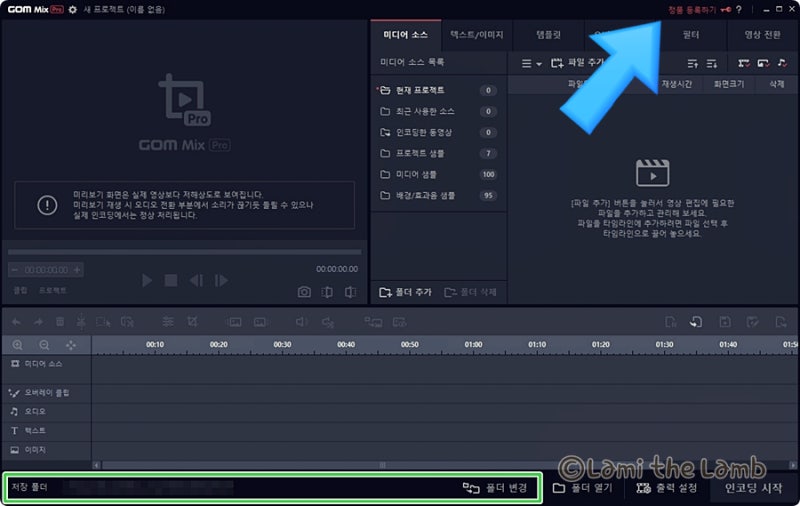Play the preview
Viewport: 800px width, 506px height.
[147, 281]
